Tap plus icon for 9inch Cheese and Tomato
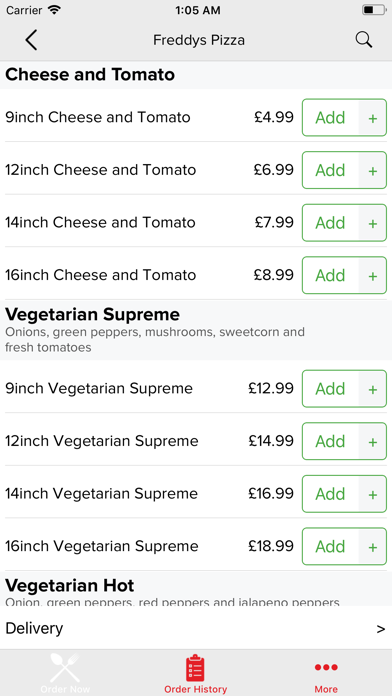The width and height of the screenshot is (392, 696). (372, 118)
